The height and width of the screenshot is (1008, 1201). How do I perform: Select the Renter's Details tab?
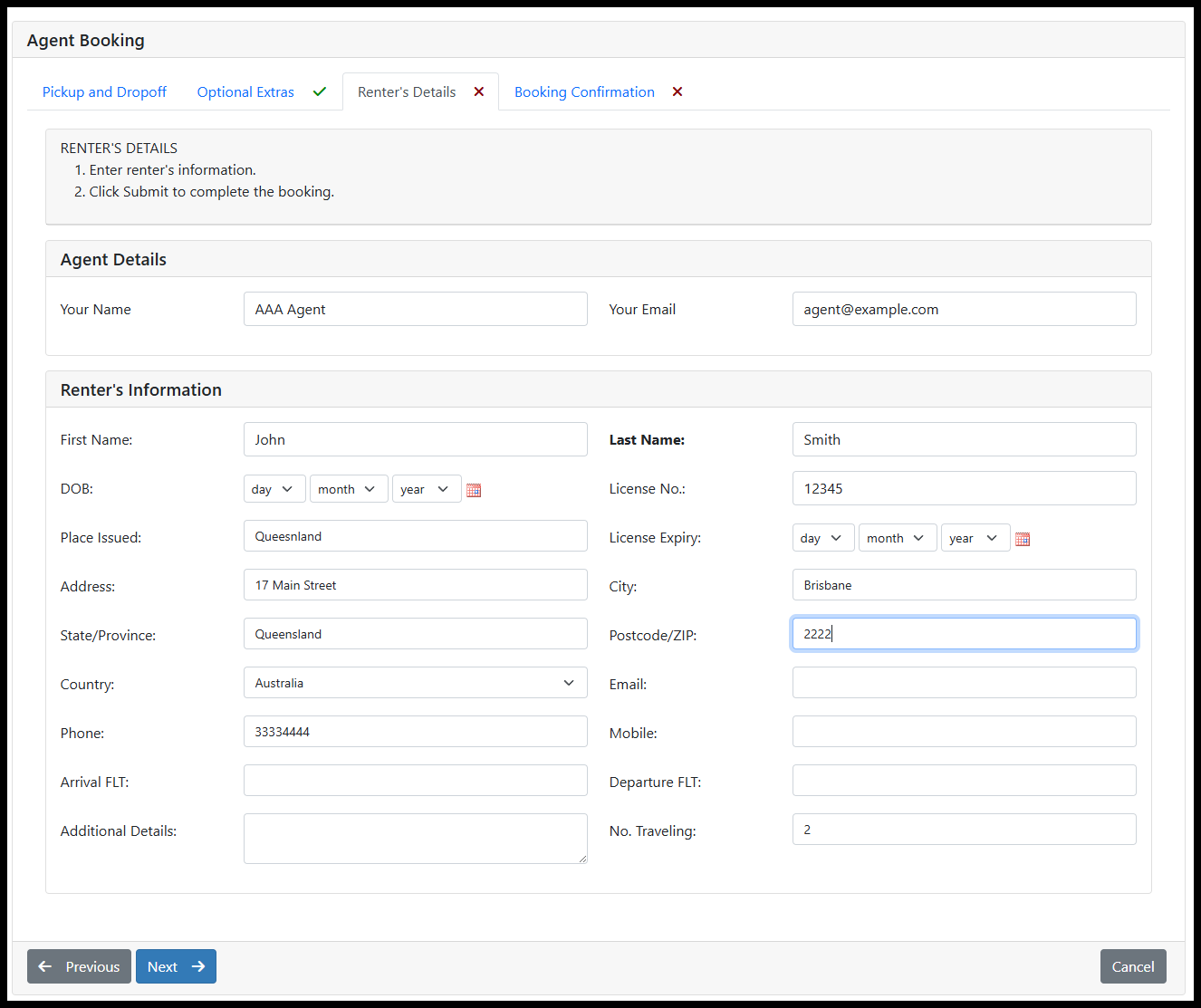407,92
